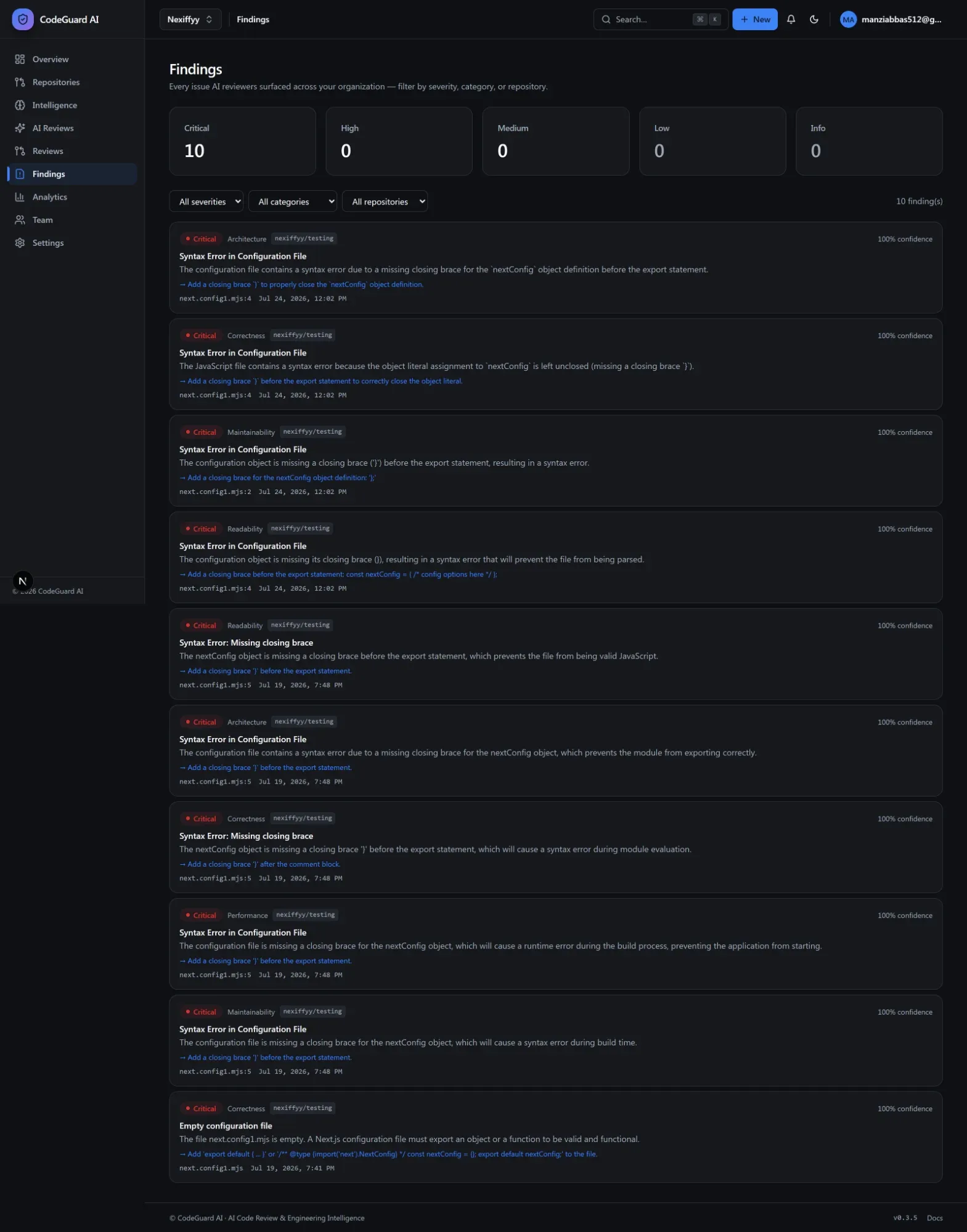
Task: Click the Settings gear icon in the sidebar
Action: point(20,243)
